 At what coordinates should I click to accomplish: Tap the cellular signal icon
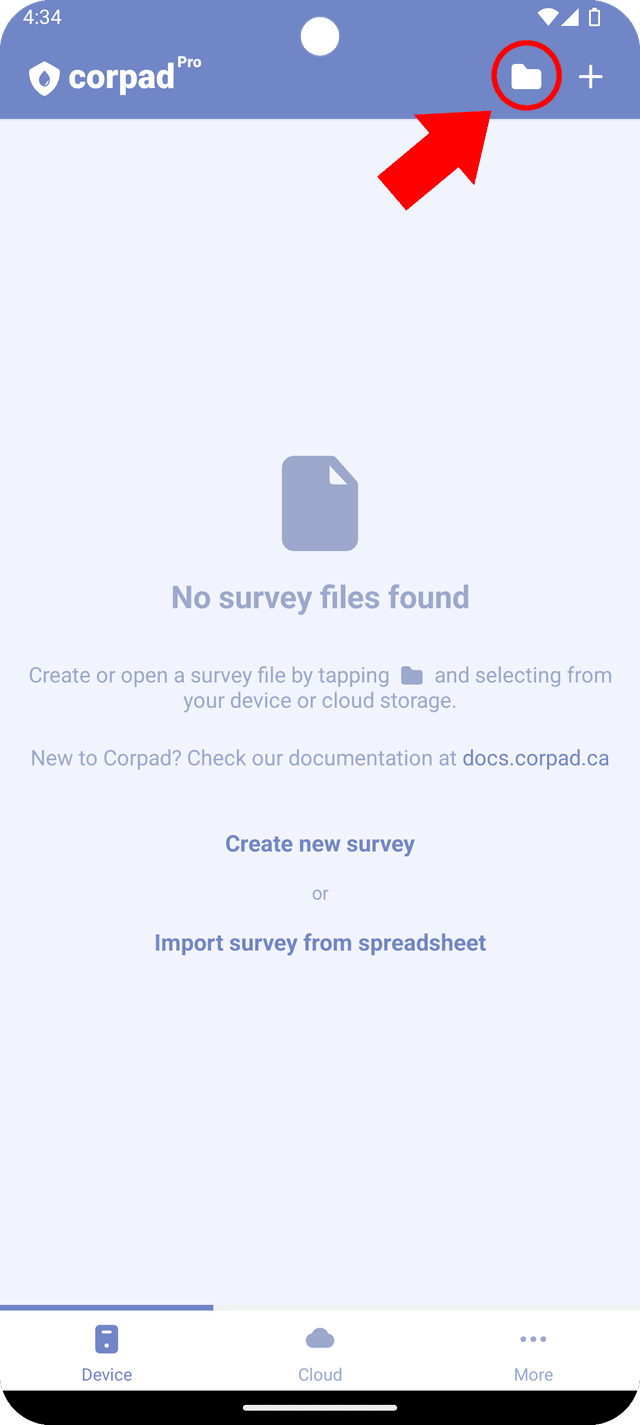[x=570, y=17]
